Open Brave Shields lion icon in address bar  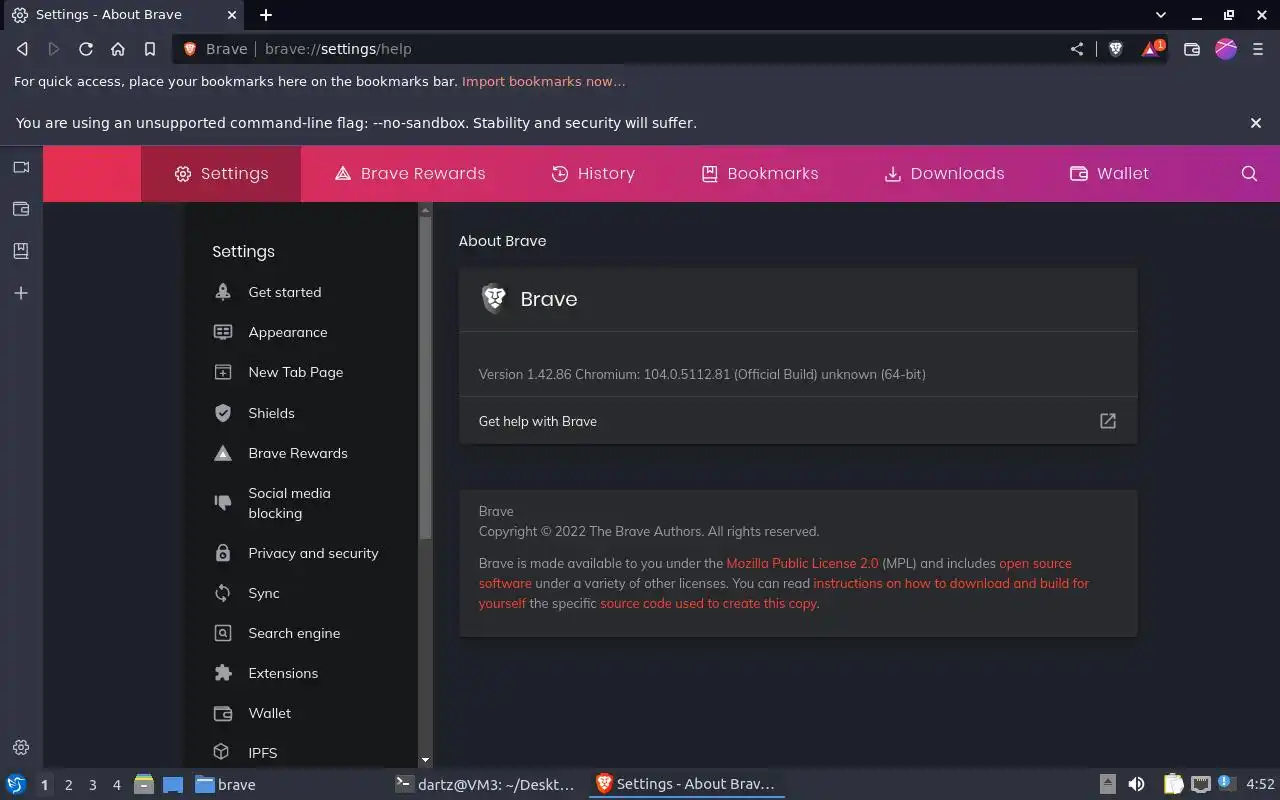tap(1116, 49)
